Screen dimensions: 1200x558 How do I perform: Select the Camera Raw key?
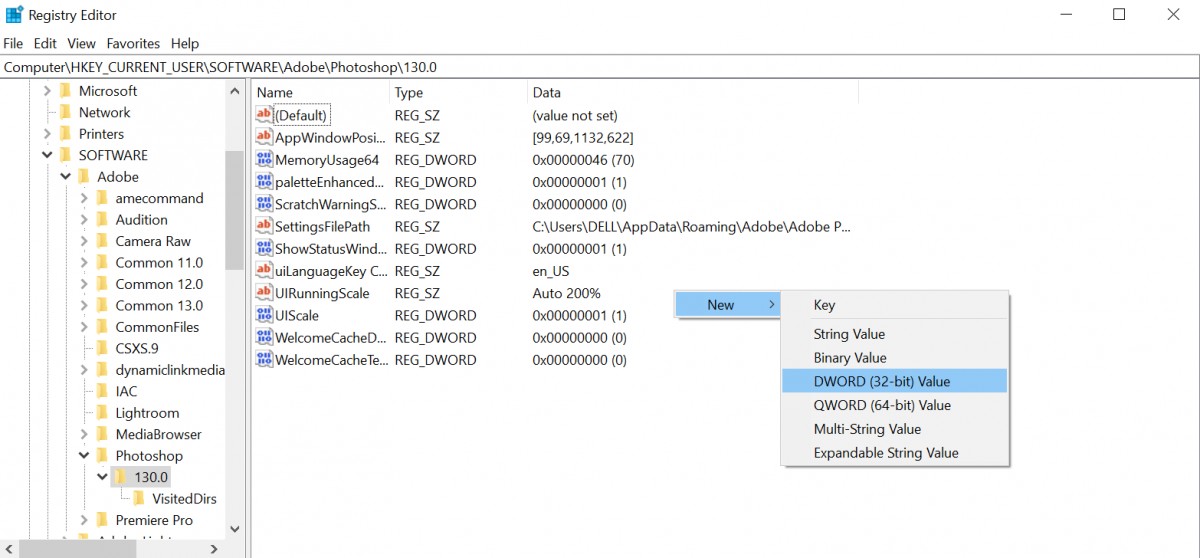(152, 241)
